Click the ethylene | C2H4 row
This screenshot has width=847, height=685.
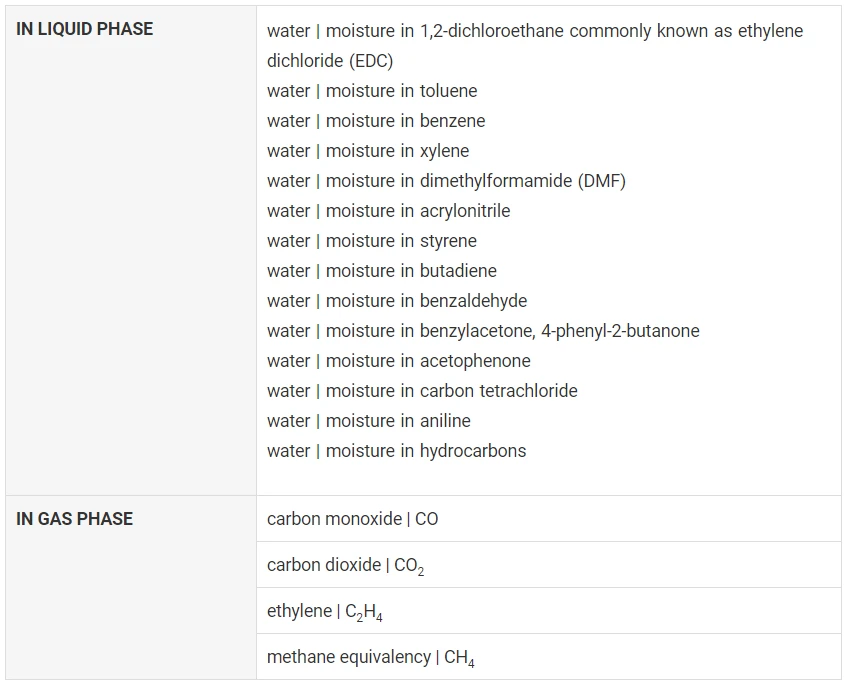549,610
